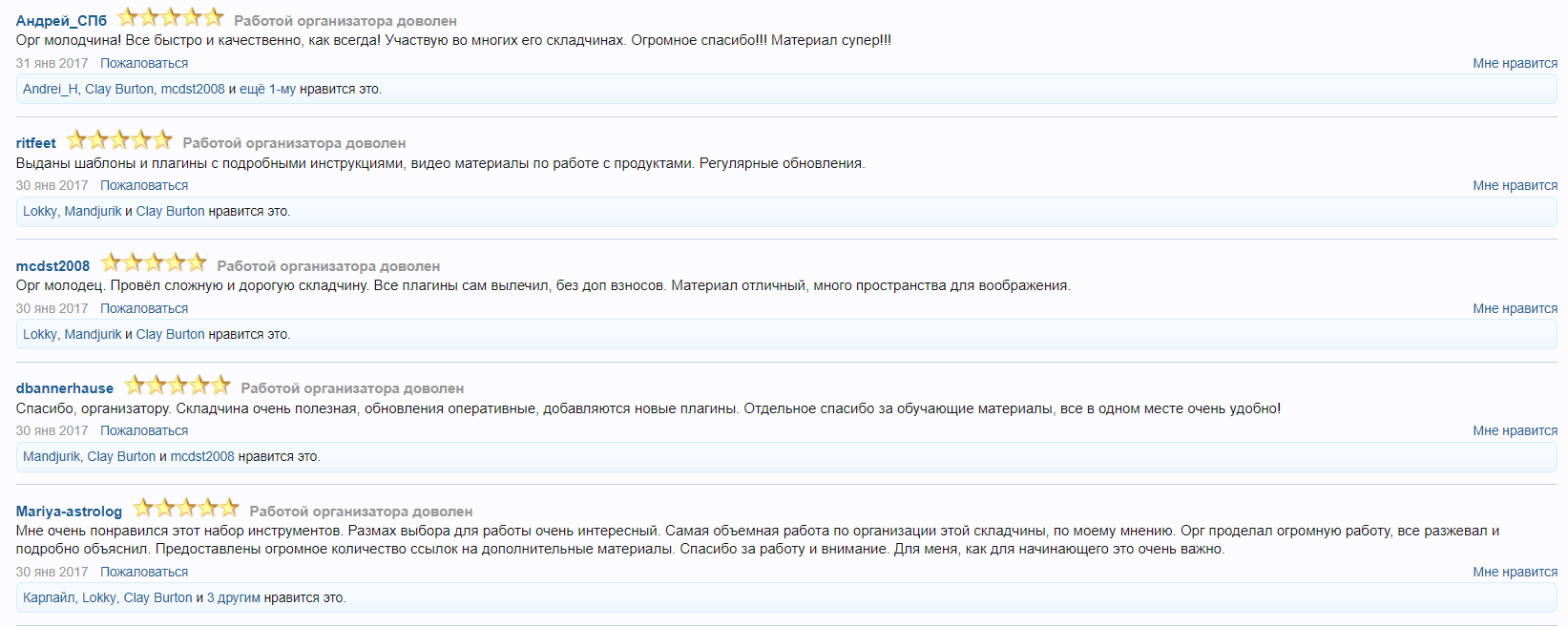The height and width of the screenshot is (627, 1568).
Task: Open the Андрей_СПб user profile
Action: point(61,21)
